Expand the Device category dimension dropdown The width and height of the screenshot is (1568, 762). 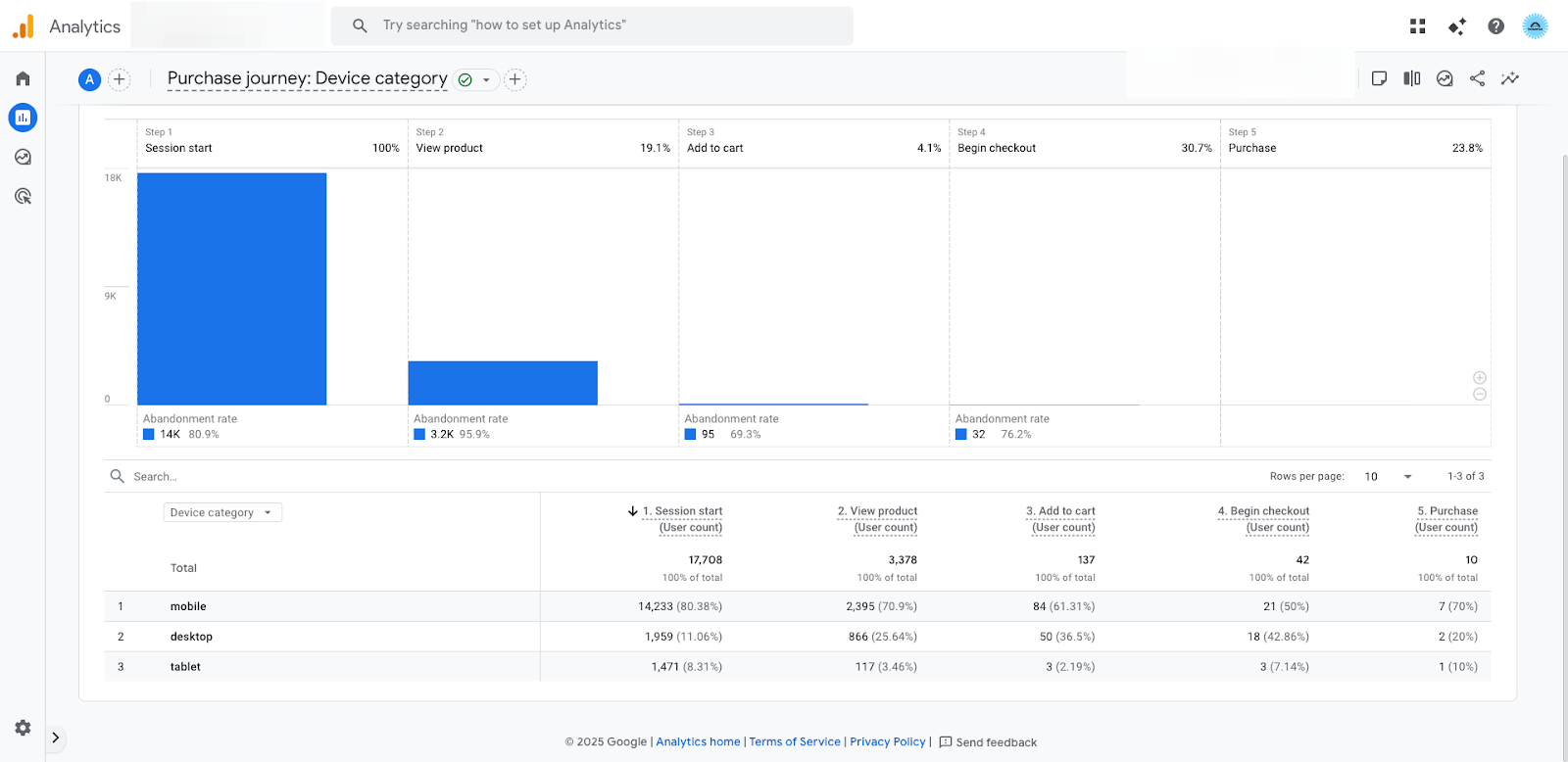(x=222, y=512)
